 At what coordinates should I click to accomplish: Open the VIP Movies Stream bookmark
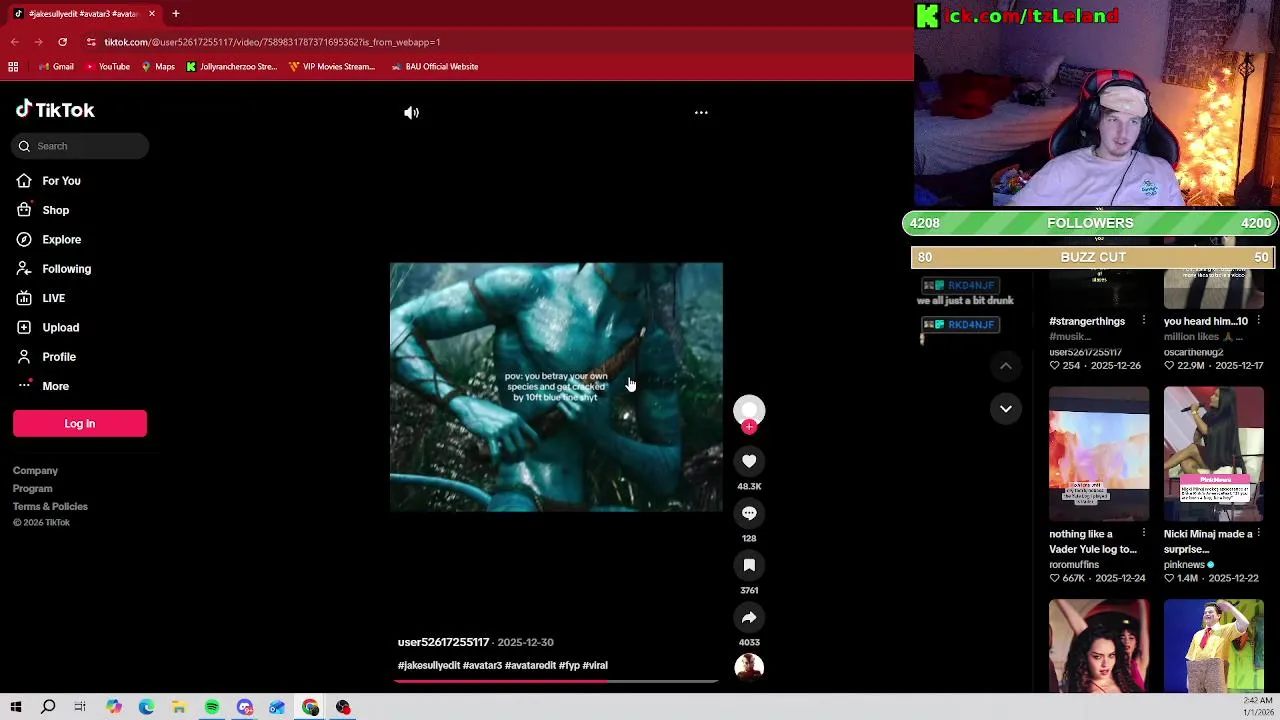pyautogui.click(x=331, y=67)
